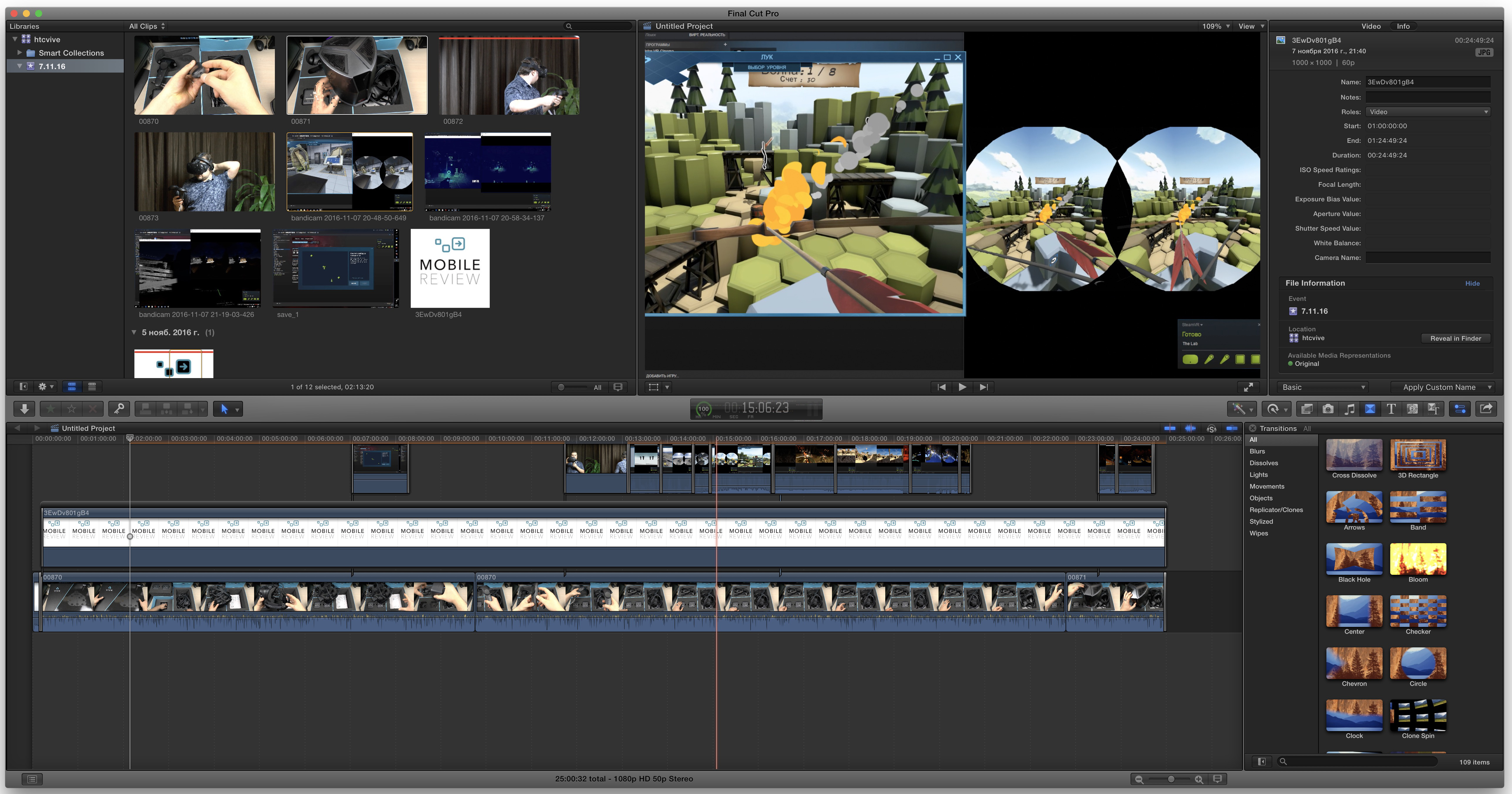The height and width of the screenshot is (794, 1512).
Task: Switch browser to list view
Action: click(92, 386)
